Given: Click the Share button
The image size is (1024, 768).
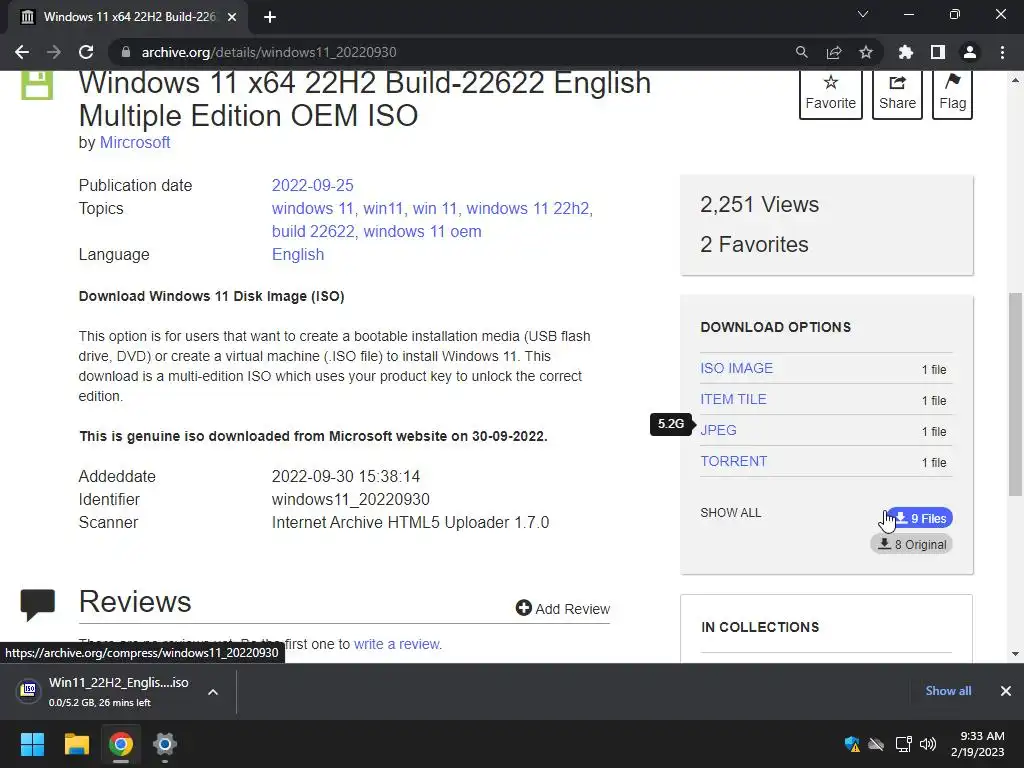Looking at the screenshot, I should 897,93.
